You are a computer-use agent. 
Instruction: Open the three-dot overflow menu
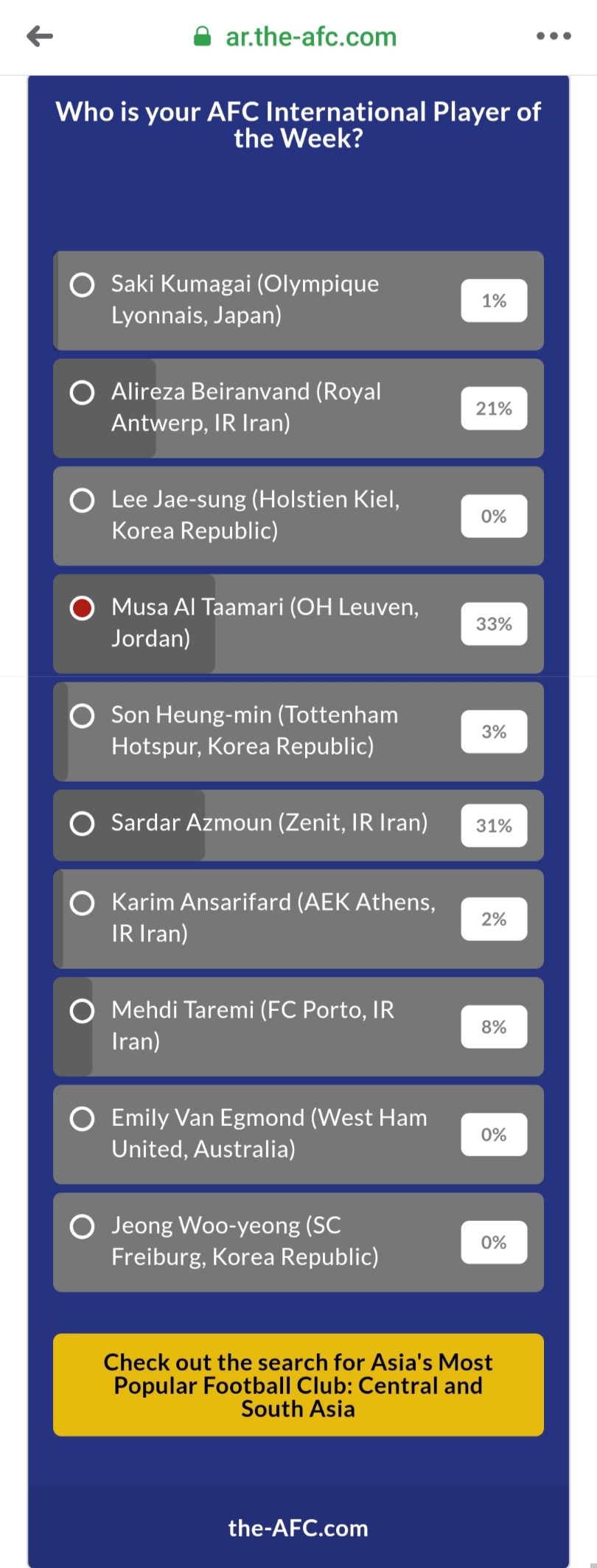(554, 36)
